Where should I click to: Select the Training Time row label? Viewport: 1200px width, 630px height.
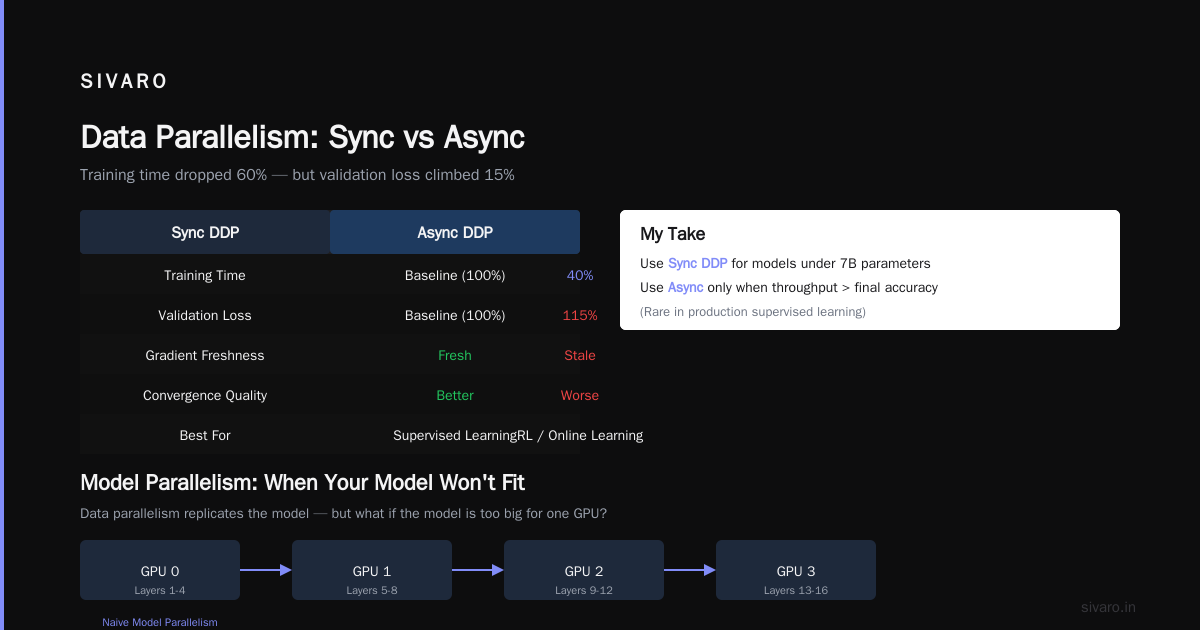pyautogui.click(x=205, y=275)
